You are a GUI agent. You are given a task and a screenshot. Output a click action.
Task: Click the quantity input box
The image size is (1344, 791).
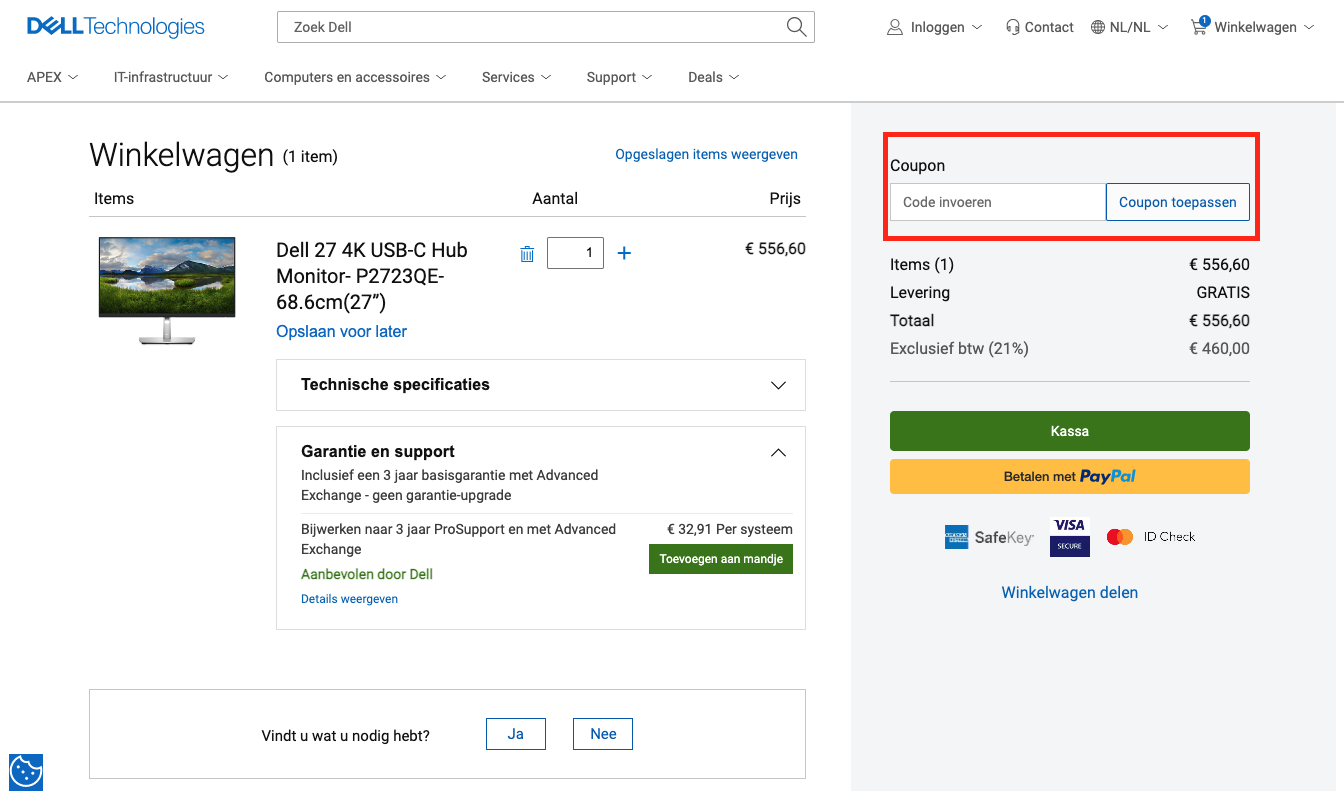(575, 253)
